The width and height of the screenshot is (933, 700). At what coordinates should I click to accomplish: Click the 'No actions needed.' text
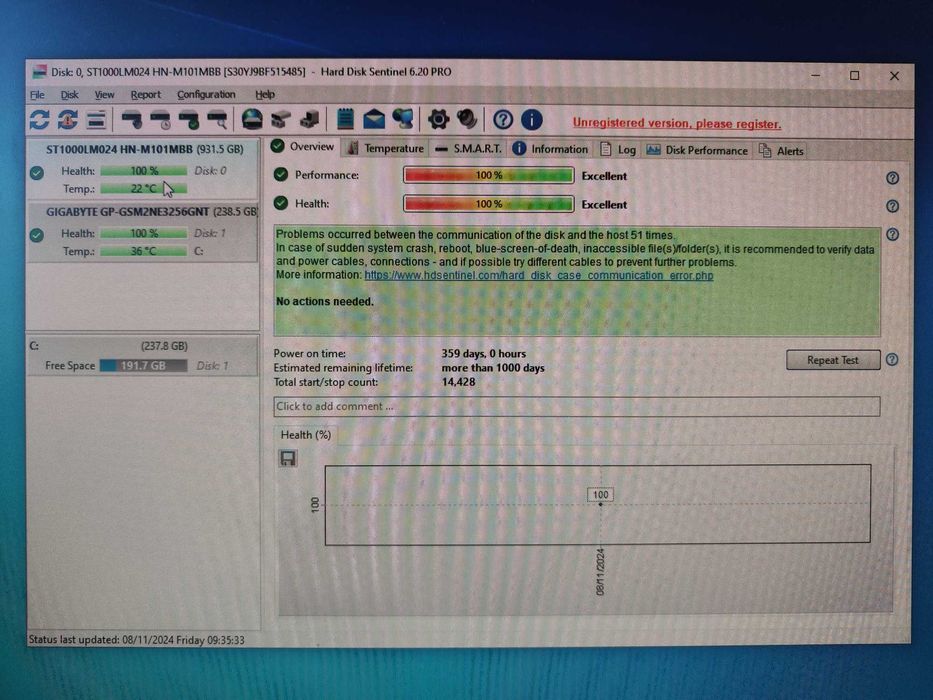325,302
